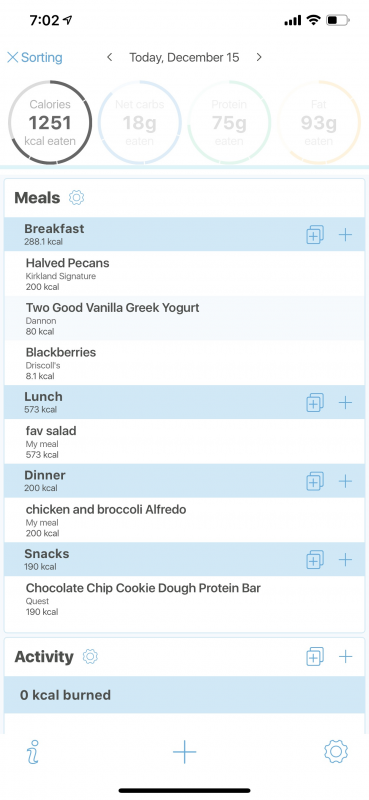Viewport: 369px width, 800px height.
Task: Open the Today, December 15 date picker
Action: tap(184, 57)
